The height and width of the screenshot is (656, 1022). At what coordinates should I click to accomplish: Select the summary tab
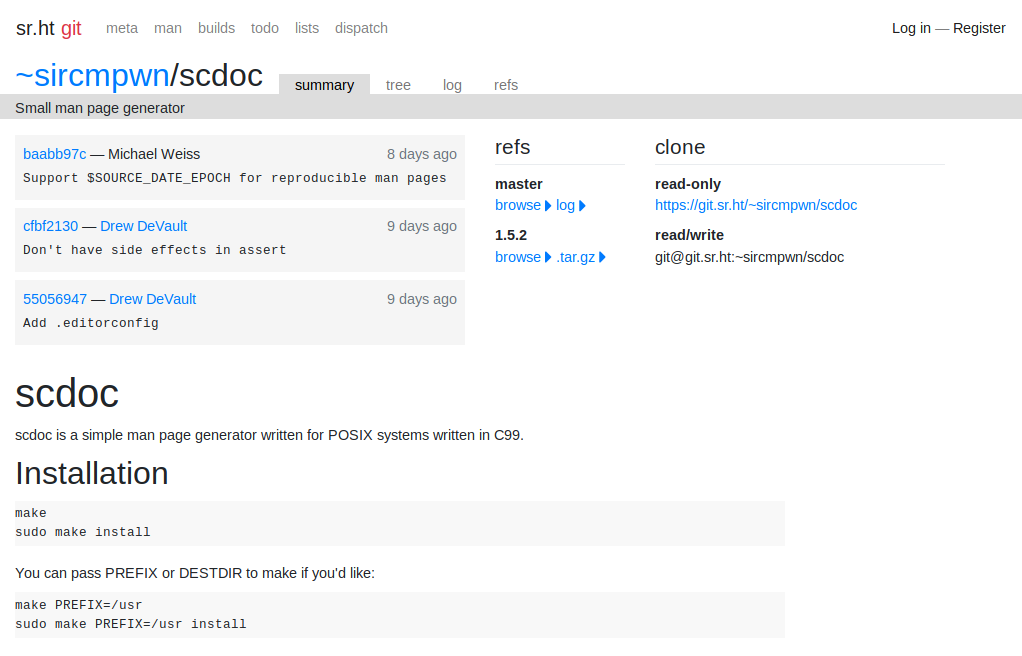pyautogui.click(x=325, y=85)
